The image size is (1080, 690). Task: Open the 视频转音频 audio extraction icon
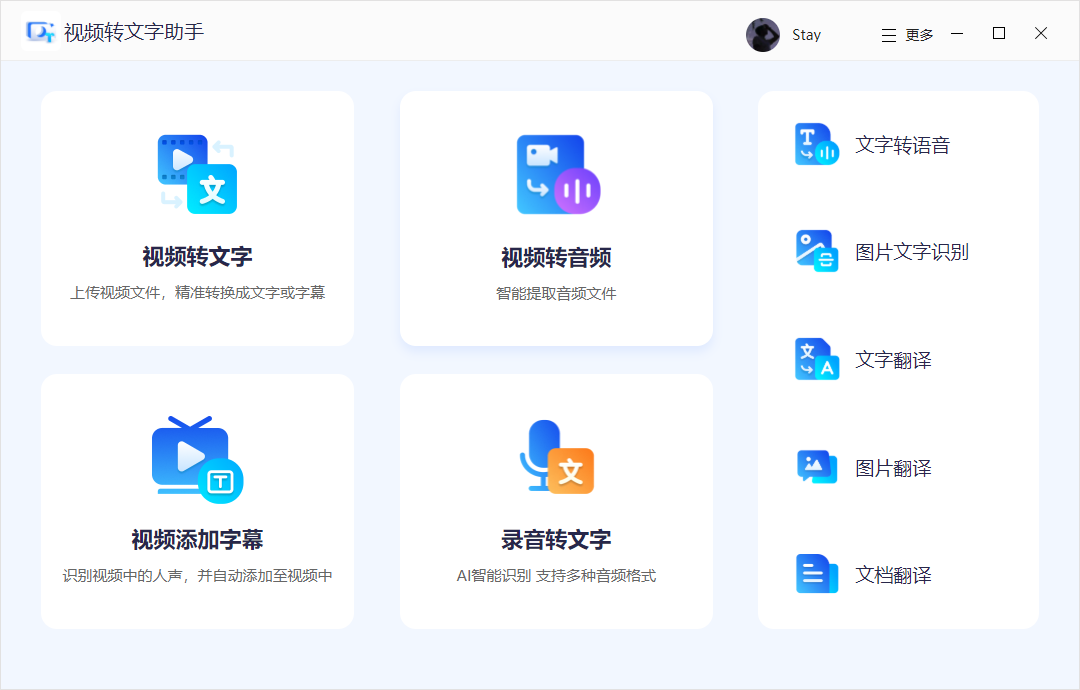[x=556, y=176]
